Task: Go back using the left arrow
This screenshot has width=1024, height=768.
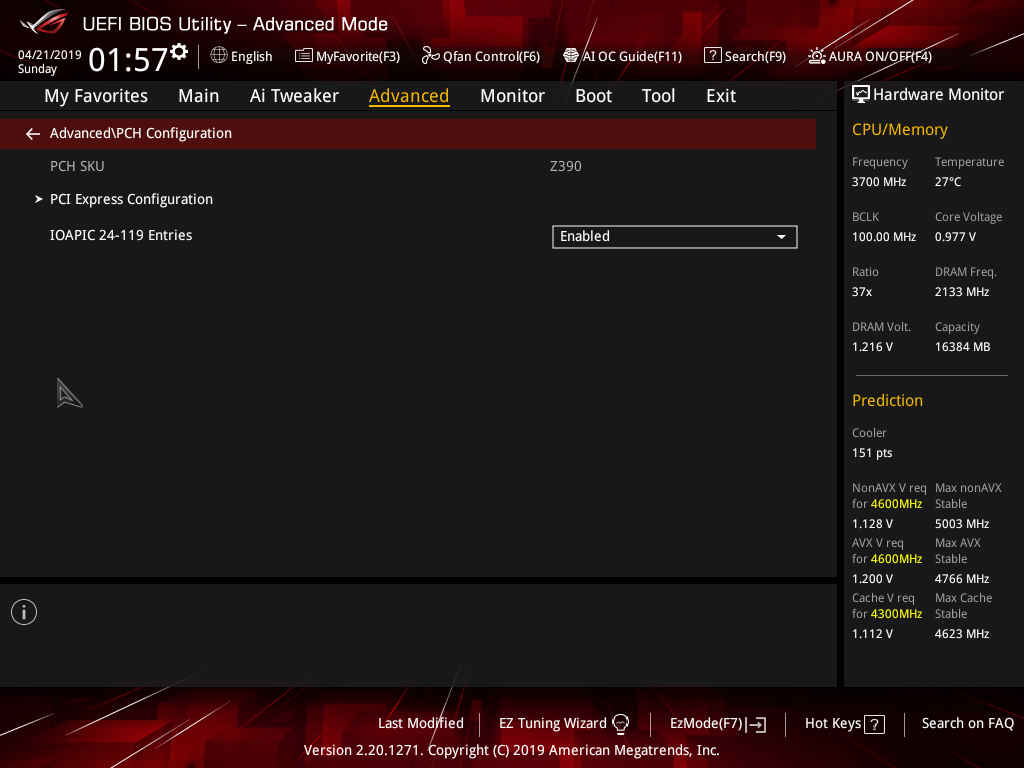Action: (33, 134)
